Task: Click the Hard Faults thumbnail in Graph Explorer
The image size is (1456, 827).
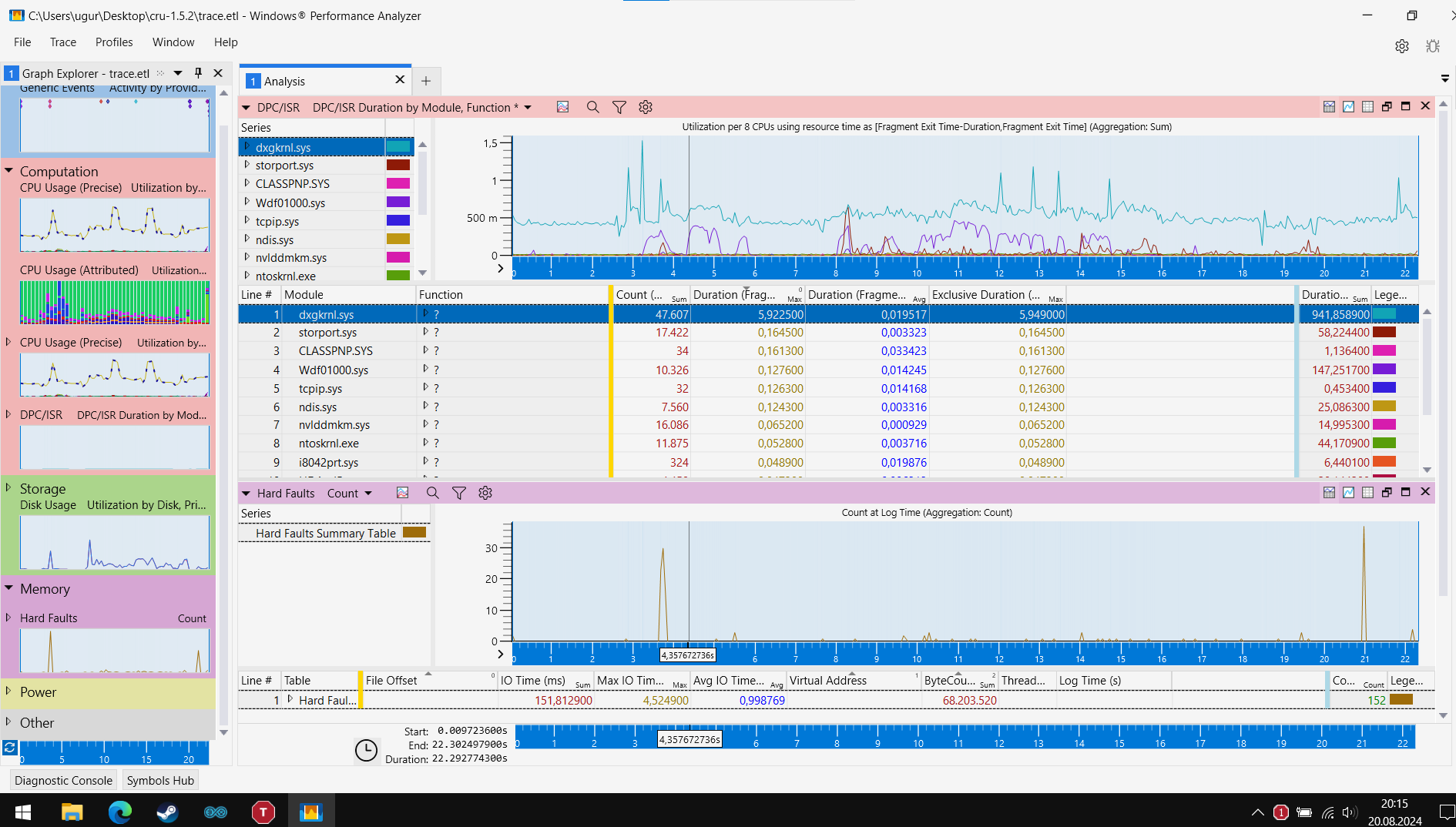Action: click(115, 651)
